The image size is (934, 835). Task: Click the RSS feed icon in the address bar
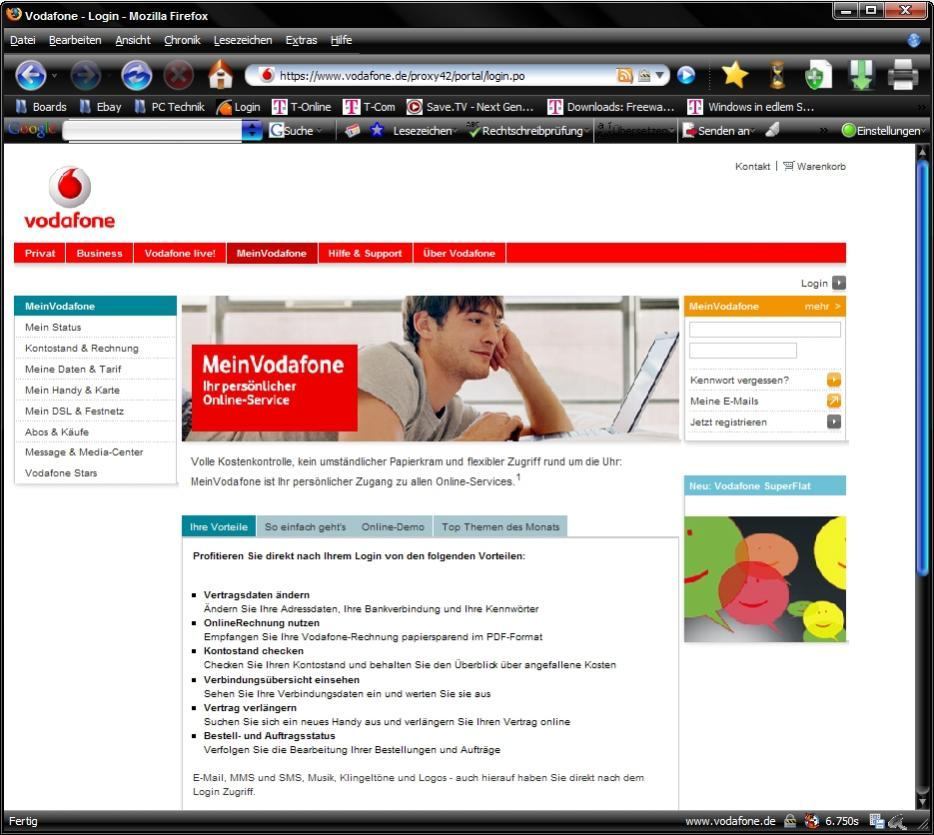coord(624,76)
